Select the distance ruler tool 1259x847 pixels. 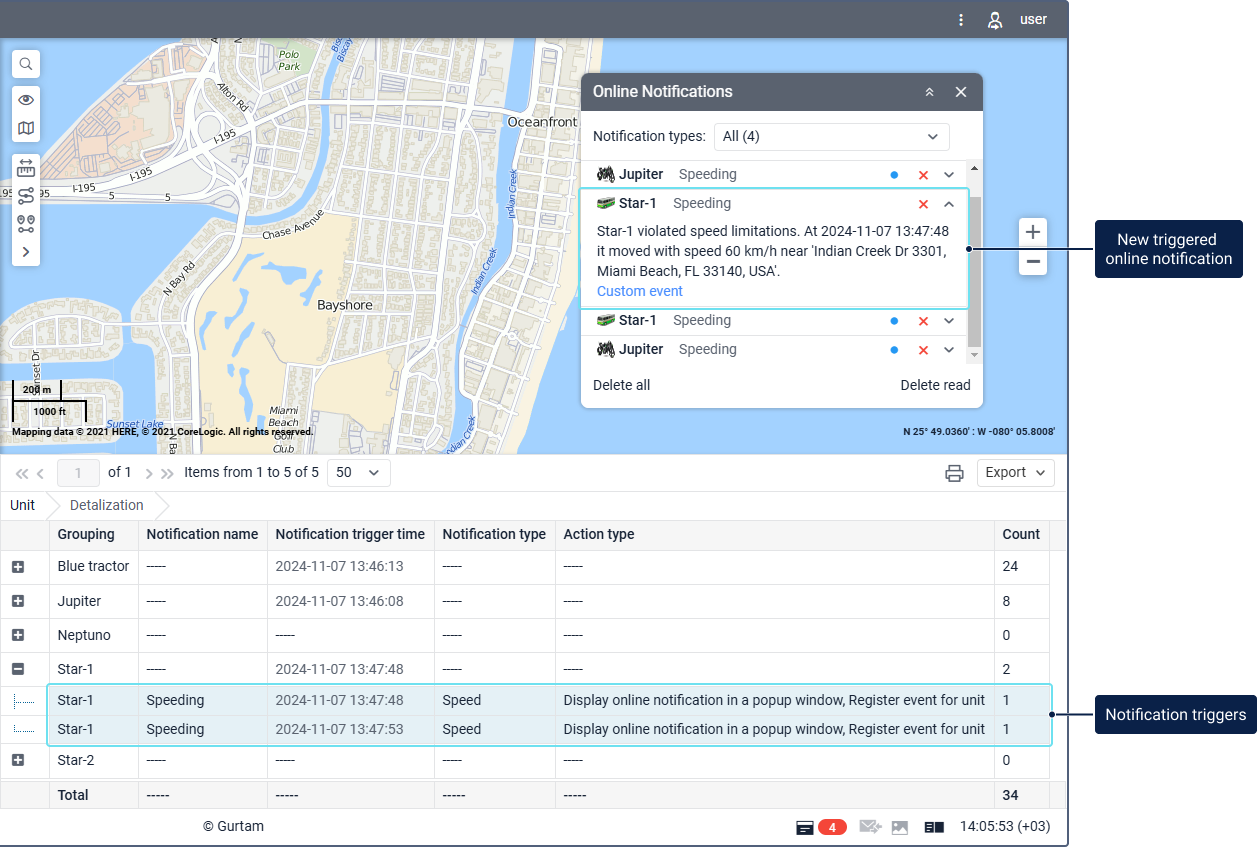pyautogui.click(x=26, y=168)
